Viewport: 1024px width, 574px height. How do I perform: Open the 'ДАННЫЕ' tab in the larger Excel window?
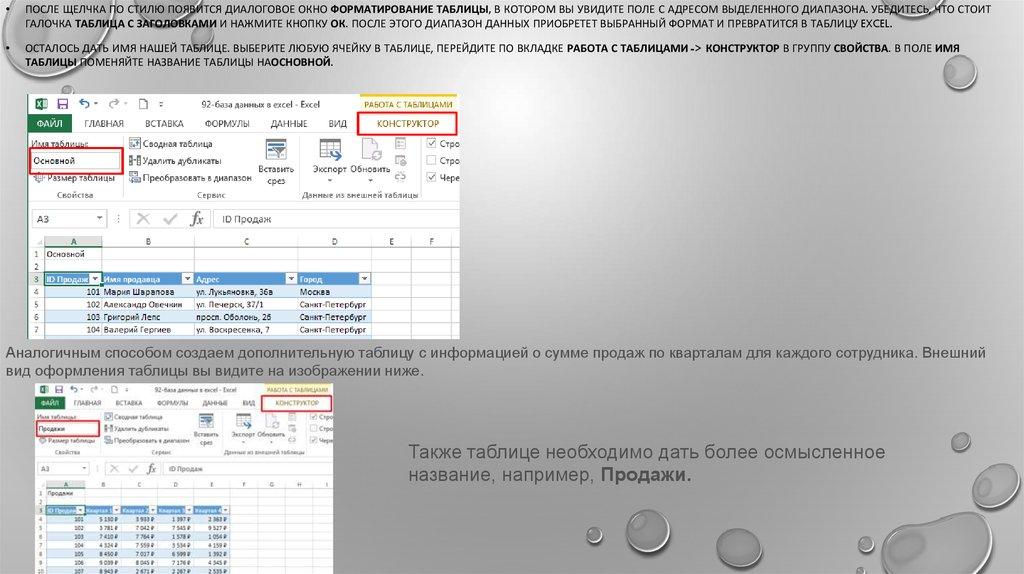pos(288,123)
